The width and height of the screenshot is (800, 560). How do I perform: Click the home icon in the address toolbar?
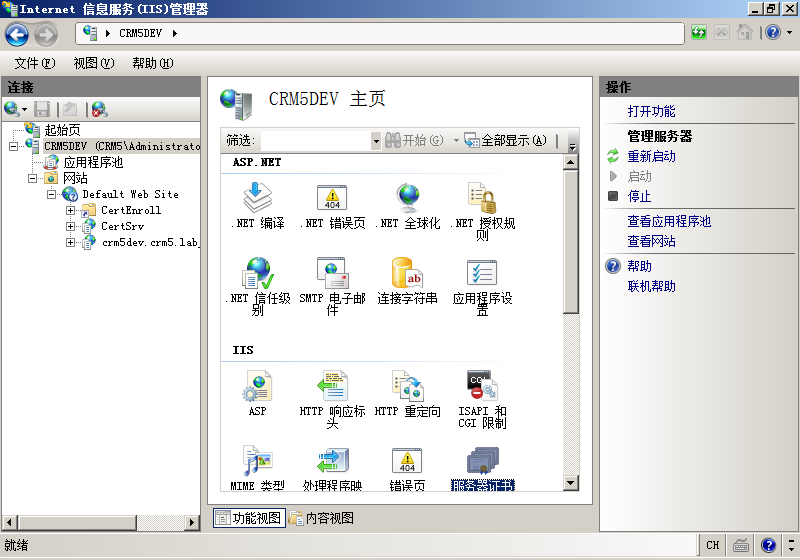pos(745,33)
